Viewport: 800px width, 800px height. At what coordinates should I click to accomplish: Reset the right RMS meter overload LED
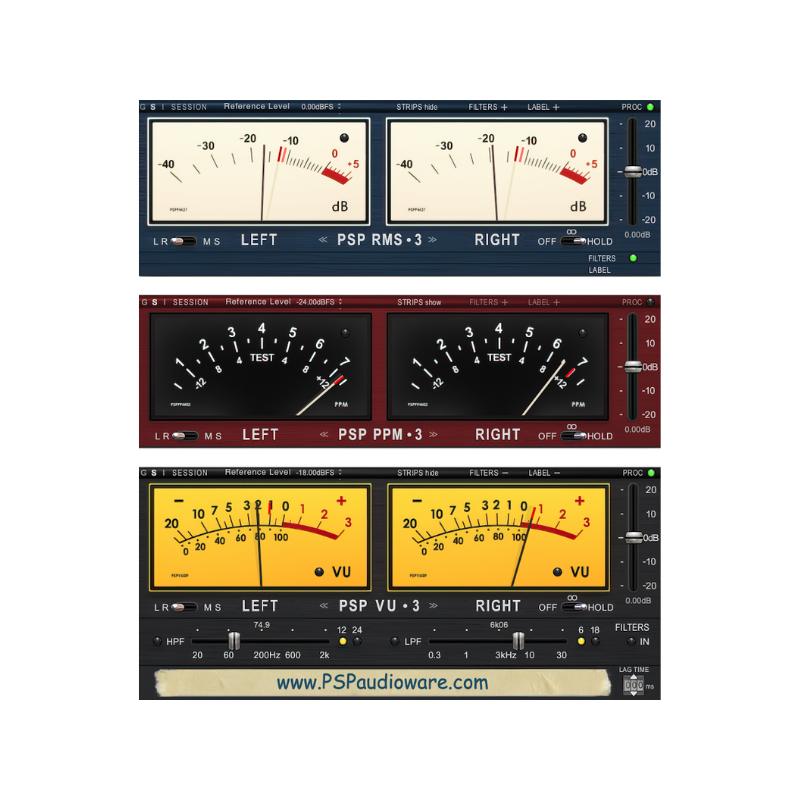[x=582, y=138]
